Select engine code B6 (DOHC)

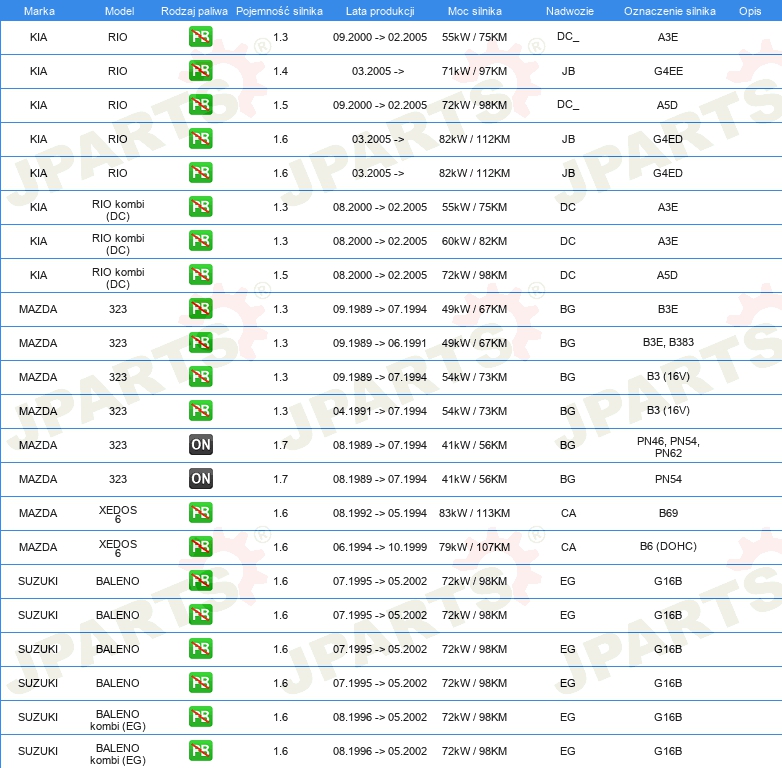[668, 546]
